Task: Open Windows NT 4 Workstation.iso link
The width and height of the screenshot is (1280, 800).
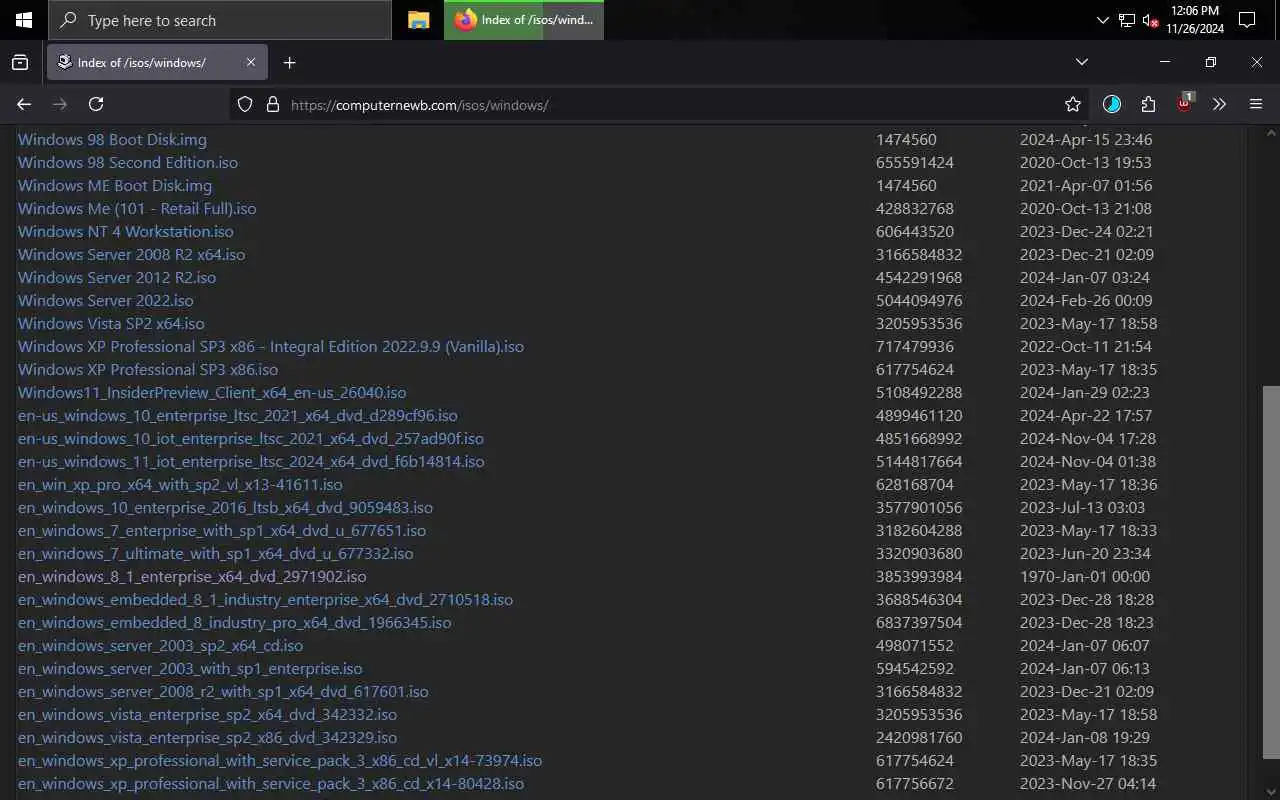Action: tap(126, 231)
